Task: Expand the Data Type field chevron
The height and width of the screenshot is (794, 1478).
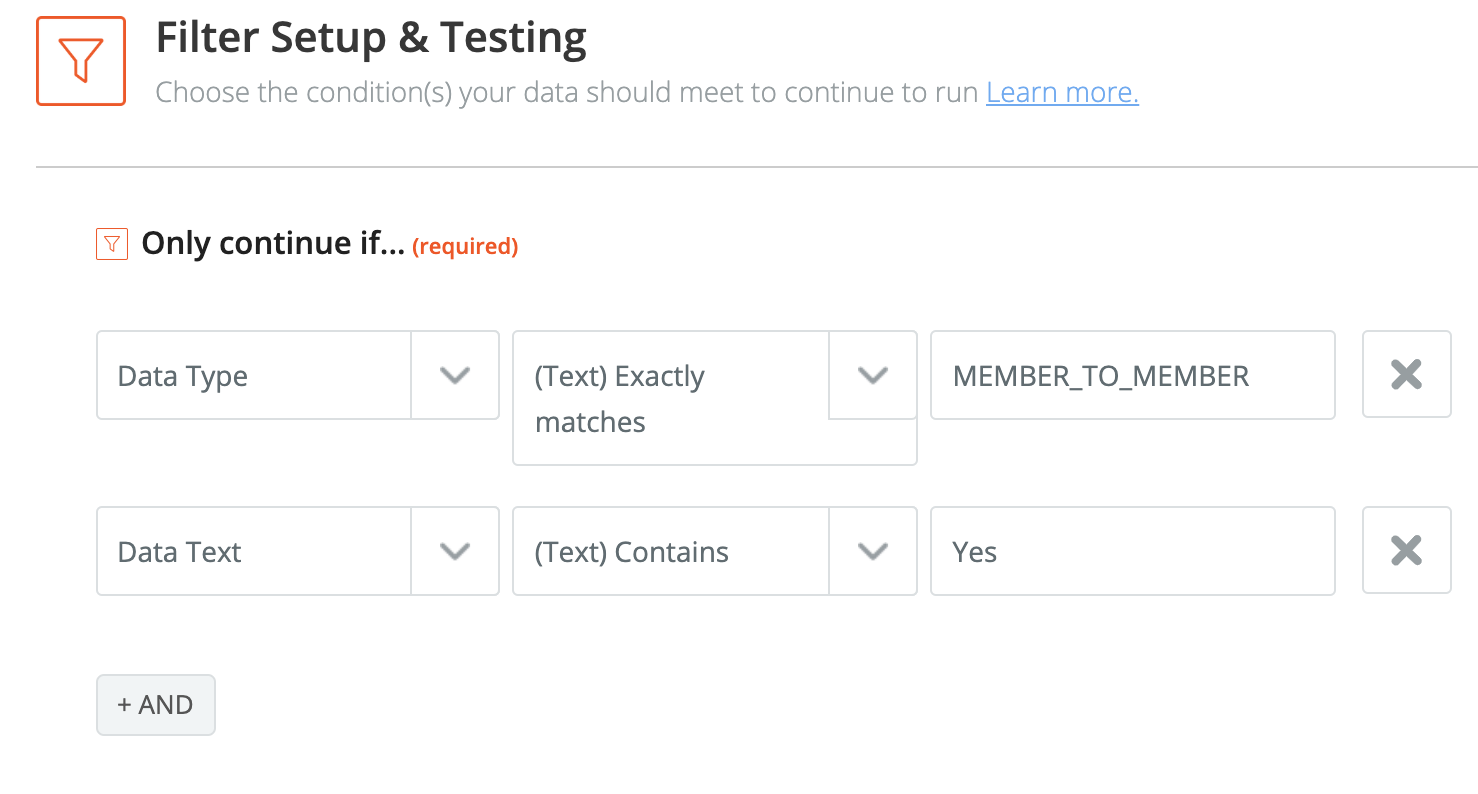Action: pos(455,375)
